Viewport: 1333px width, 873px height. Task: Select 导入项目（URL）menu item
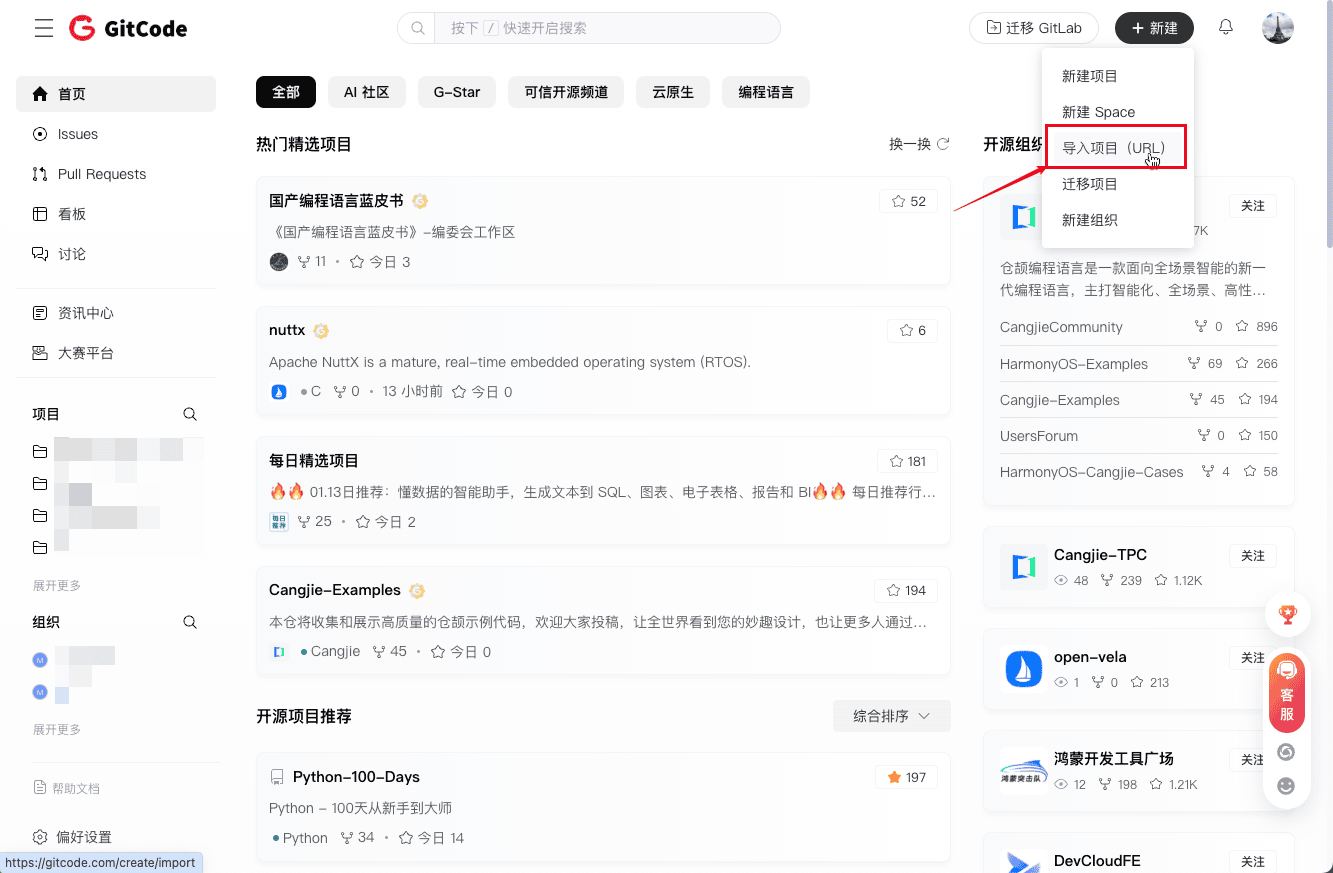point(1114,148)
